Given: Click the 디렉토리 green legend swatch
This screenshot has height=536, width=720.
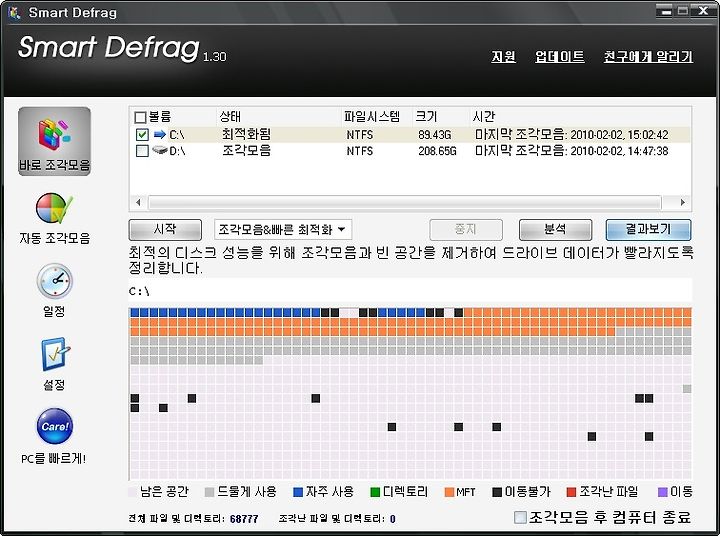Looking at the screenshot, I should pyautogui.click(x=375, y=492).
